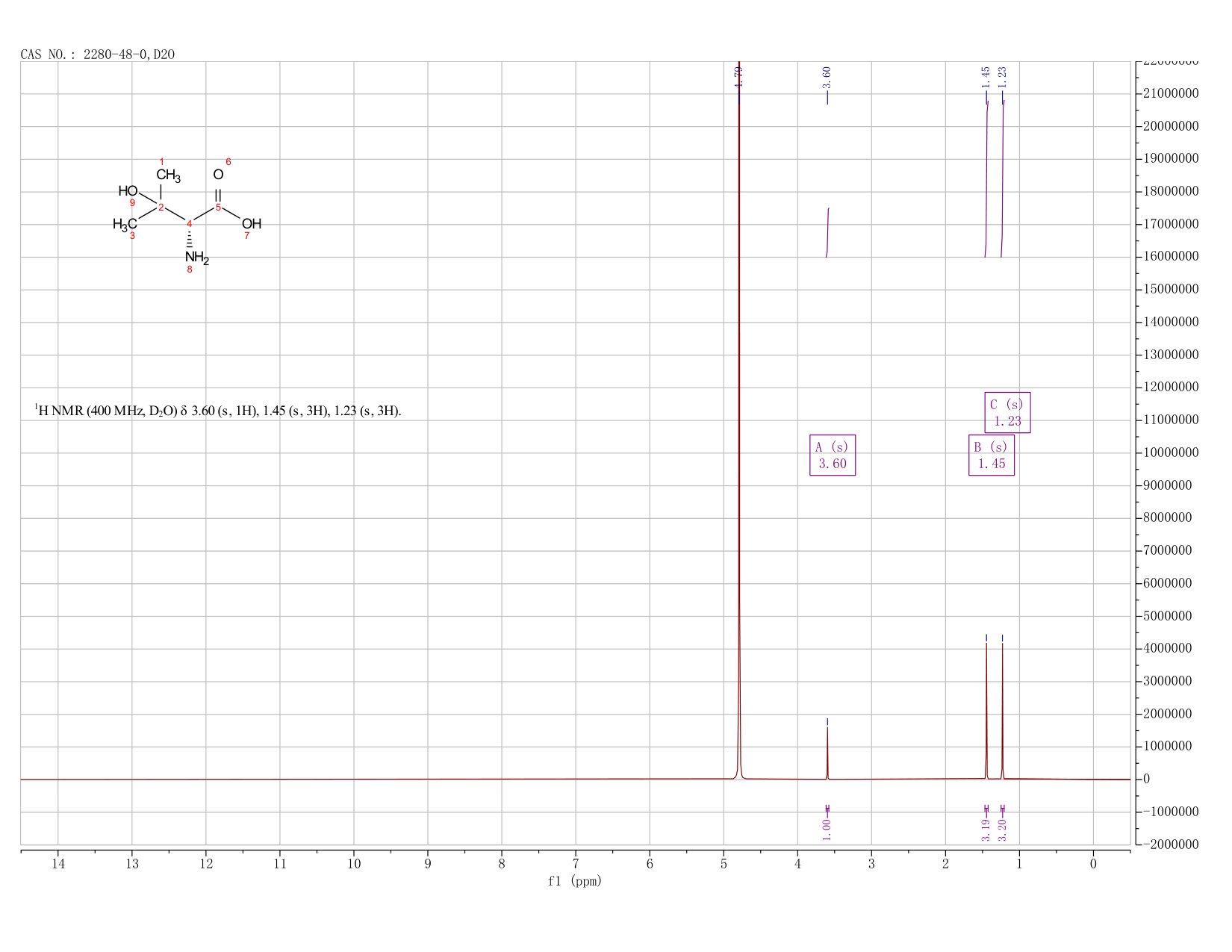The height and width of the screenshot is (952, 1232).
Task: Click the carbonyl O labeled 6
Action: pos(218,175)
